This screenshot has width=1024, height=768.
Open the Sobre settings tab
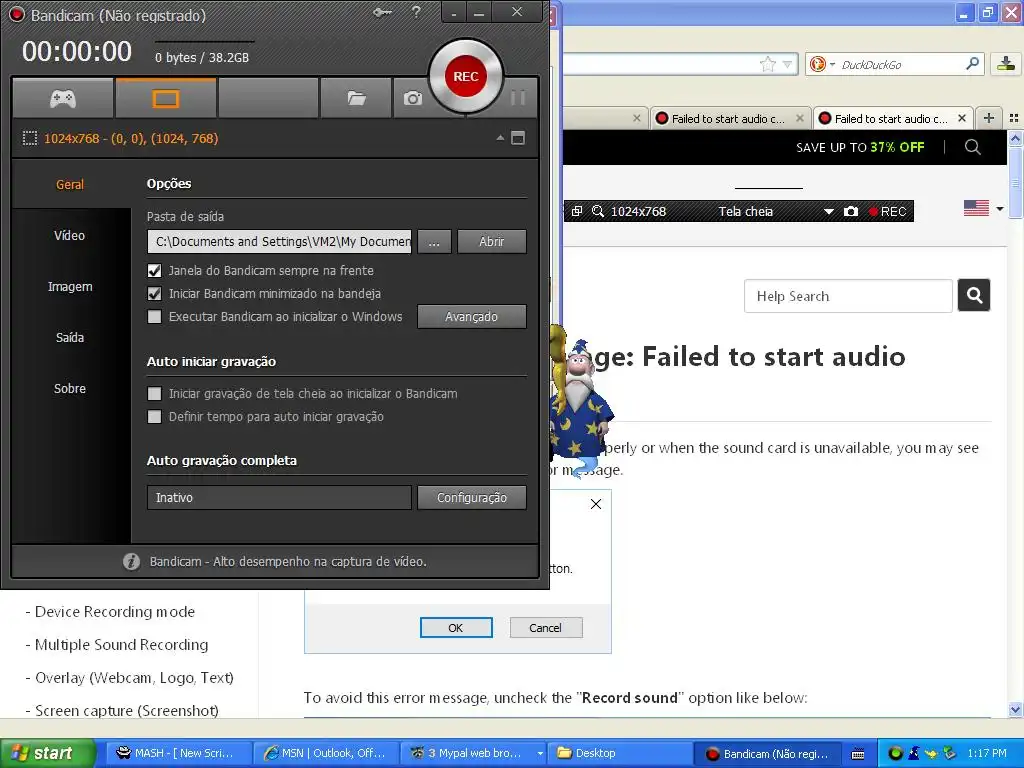tap(70, 388)
